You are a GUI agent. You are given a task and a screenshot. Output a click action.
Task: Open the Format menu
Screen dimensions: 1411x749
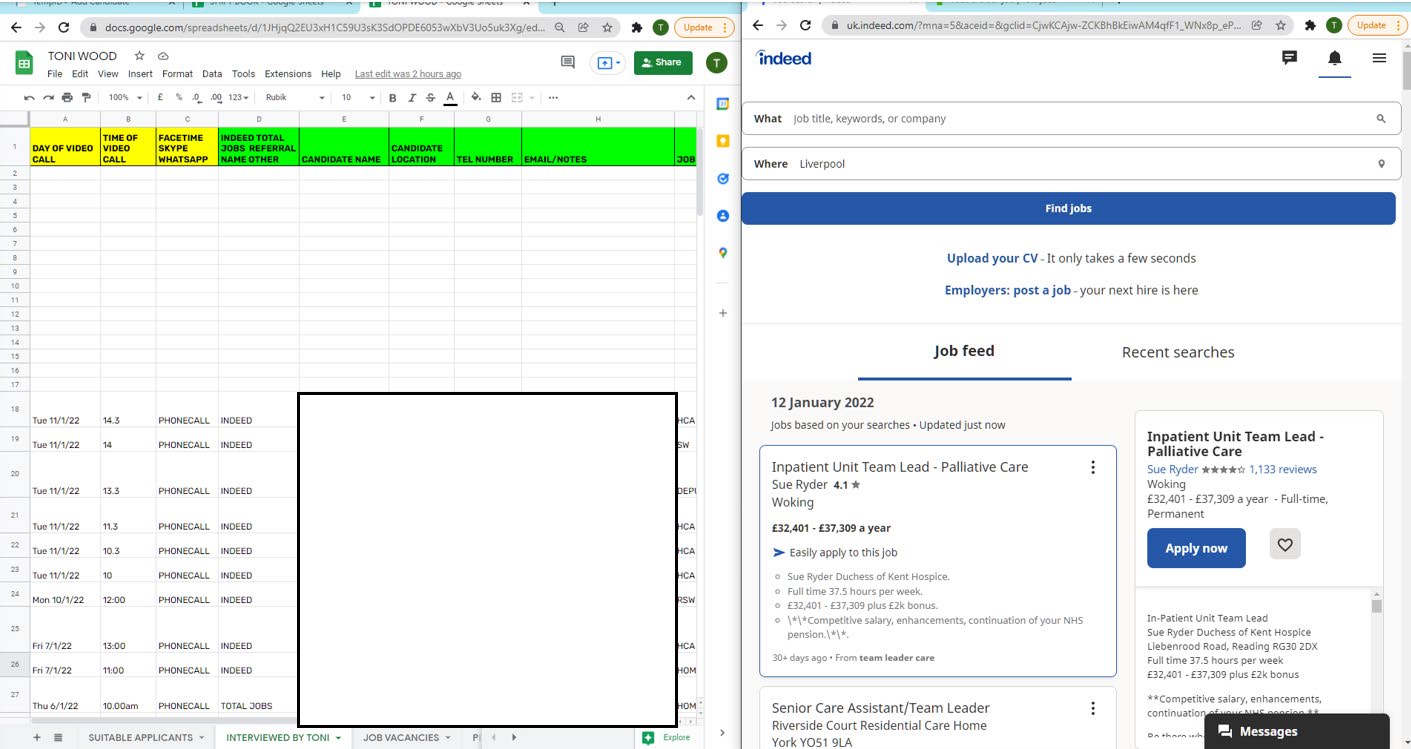(177, 74)
